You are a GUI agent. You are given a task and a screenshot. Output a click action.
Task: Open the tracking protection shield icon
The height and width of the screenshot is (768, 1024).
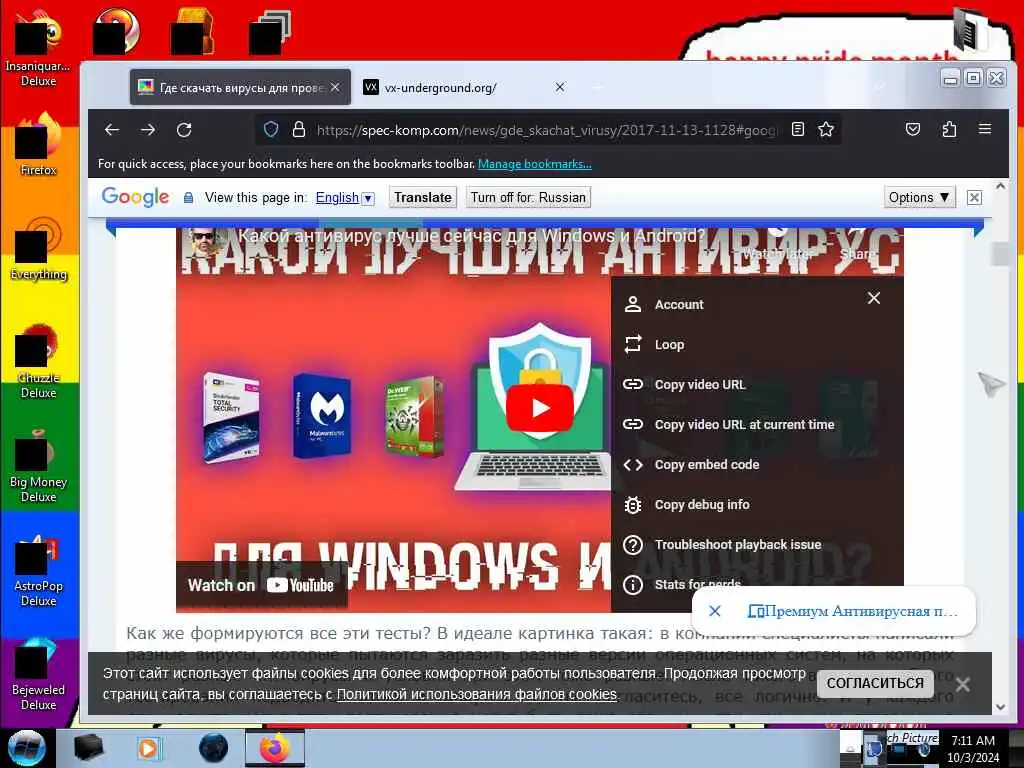click(x=271, y=129)
